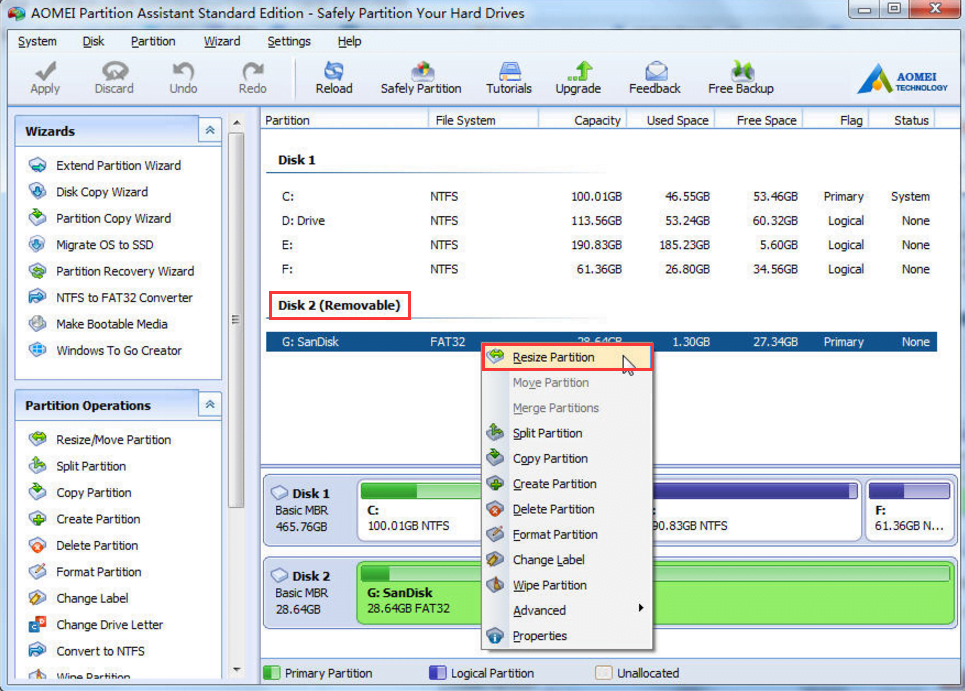The width and height of the screenshot is (965, 691).
Task: Select Split Partition in context menu
Action: [567, 433]
